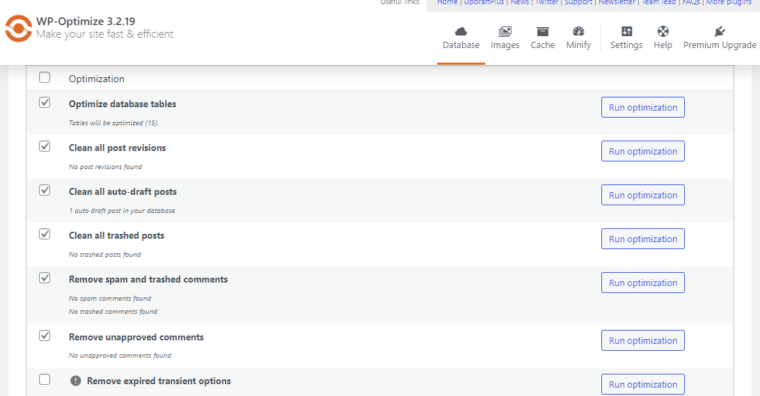Run optimization for Remove unapproved comments
This screenshot has width=760, height=396.
[643, 341]
